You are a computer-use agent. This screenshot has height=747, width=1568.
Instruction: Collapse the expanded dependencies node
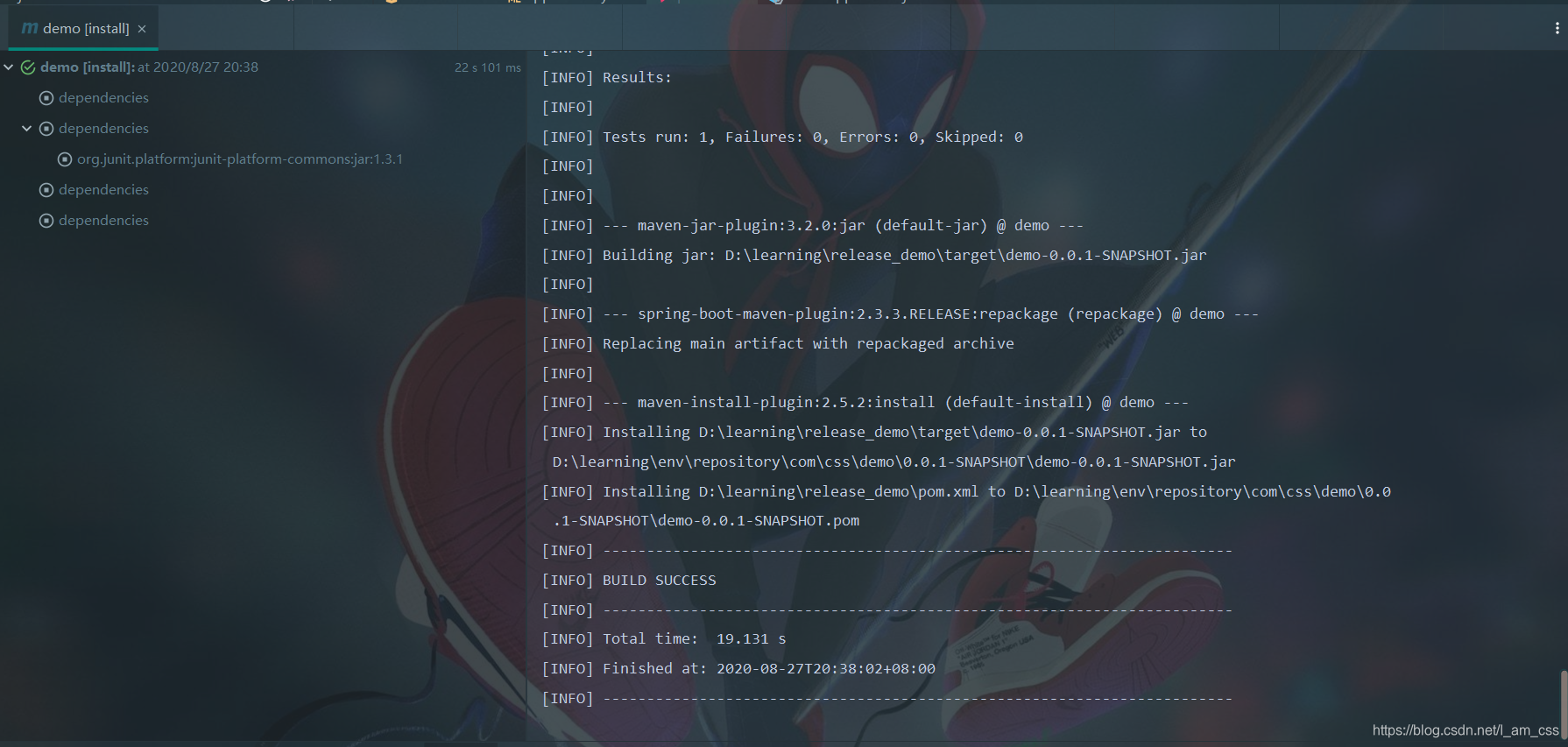(x=27, y=129)
